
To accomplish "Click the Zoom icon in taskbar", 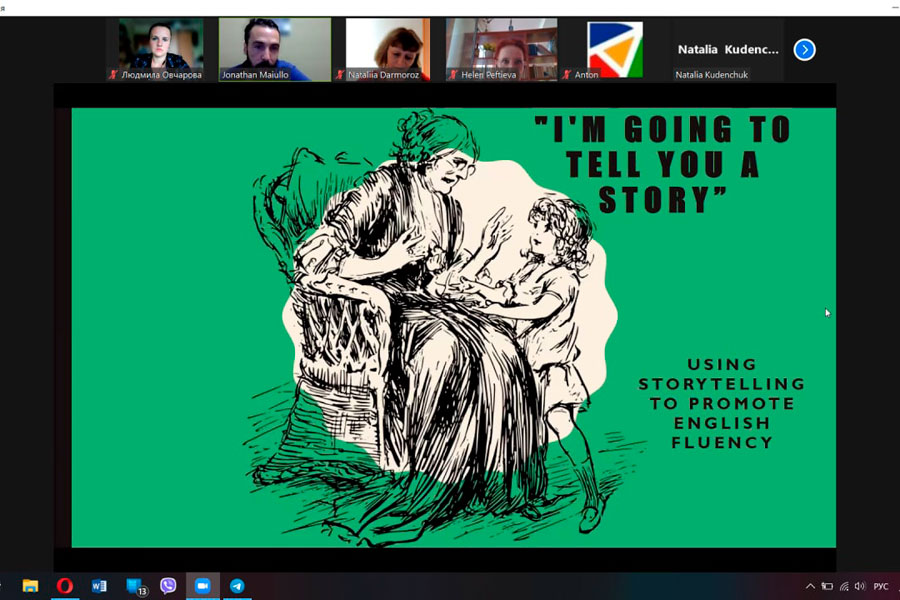I will [203, 586].
